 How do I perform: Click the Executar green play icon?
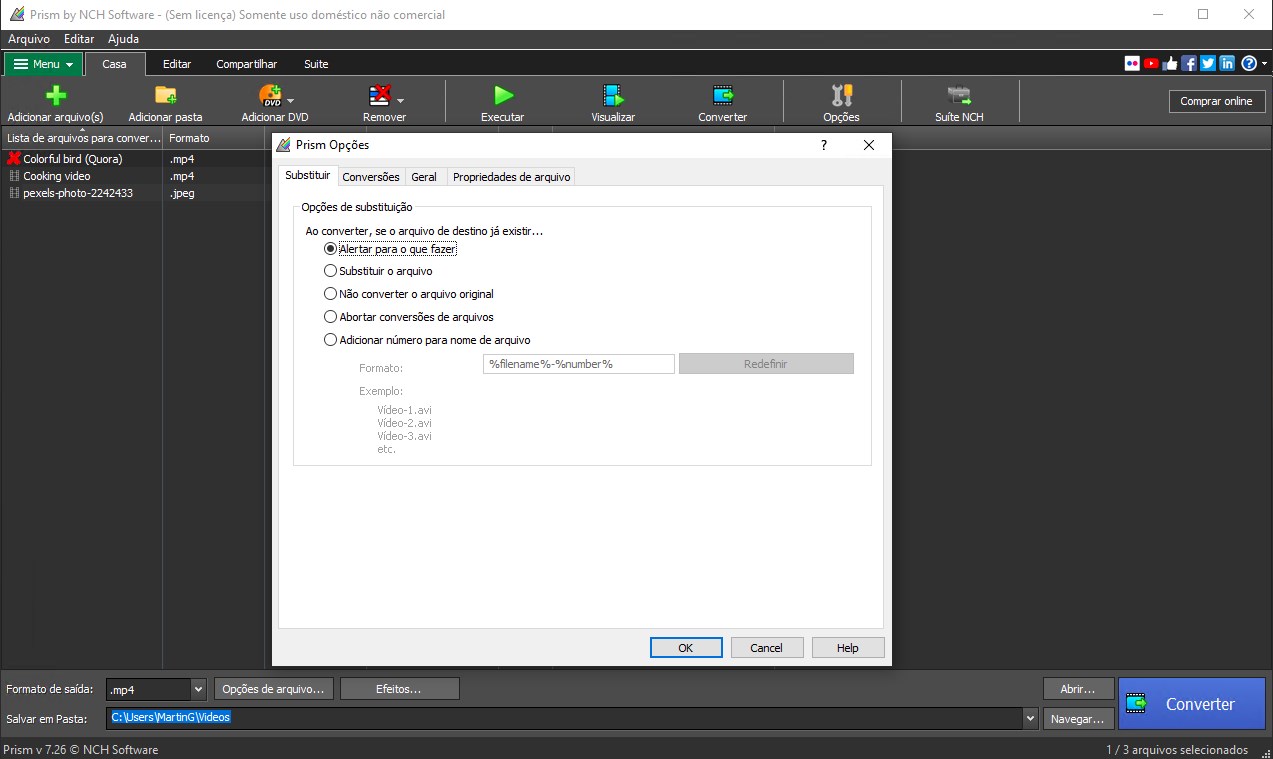502,96
